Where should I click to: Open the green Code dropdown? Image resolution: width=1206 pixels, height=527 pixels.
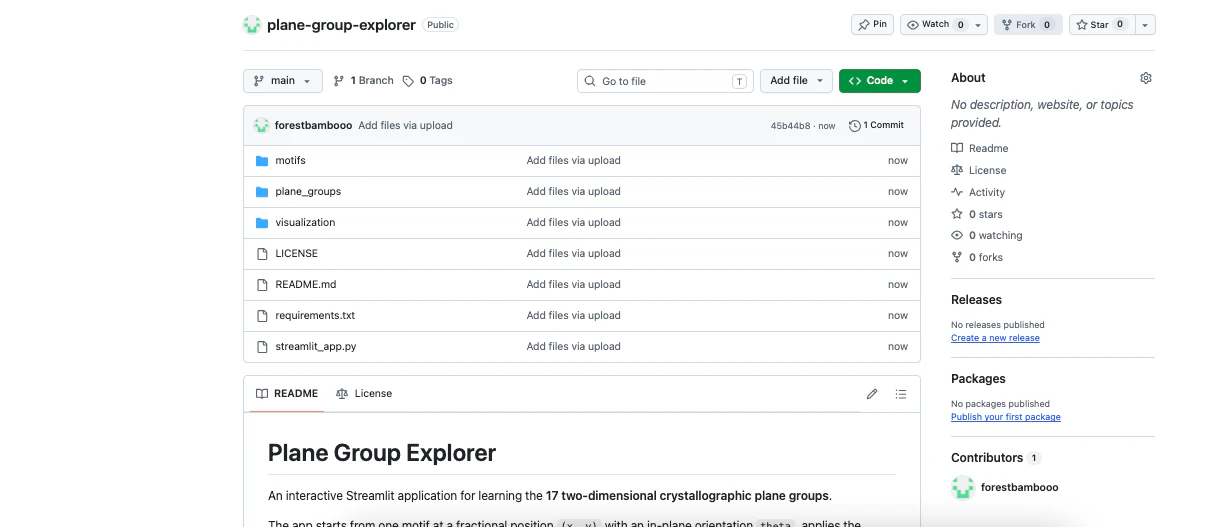click(880, 81)
